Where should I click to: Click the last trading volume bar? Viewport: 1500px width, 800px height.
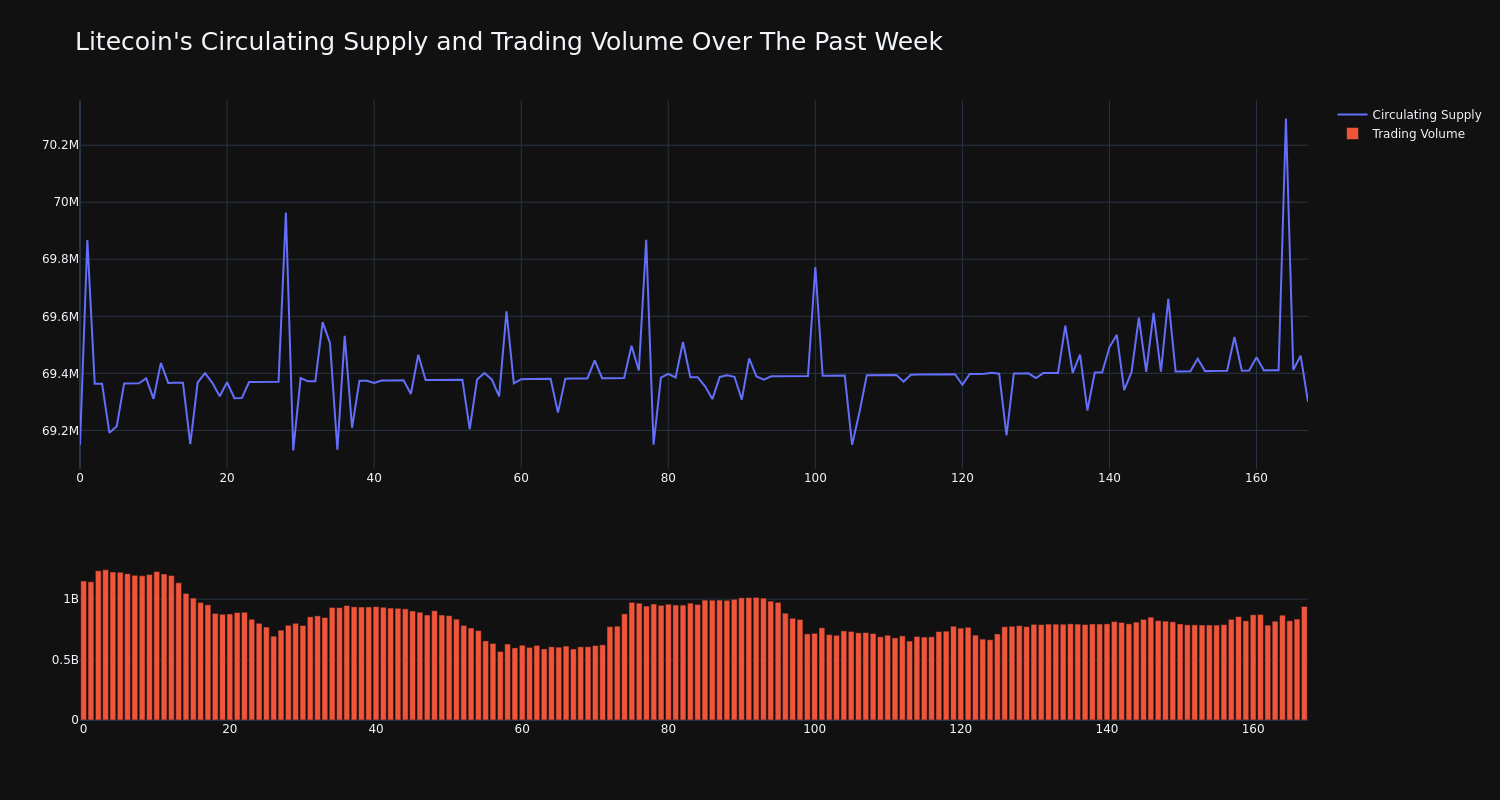(1304, 663)
